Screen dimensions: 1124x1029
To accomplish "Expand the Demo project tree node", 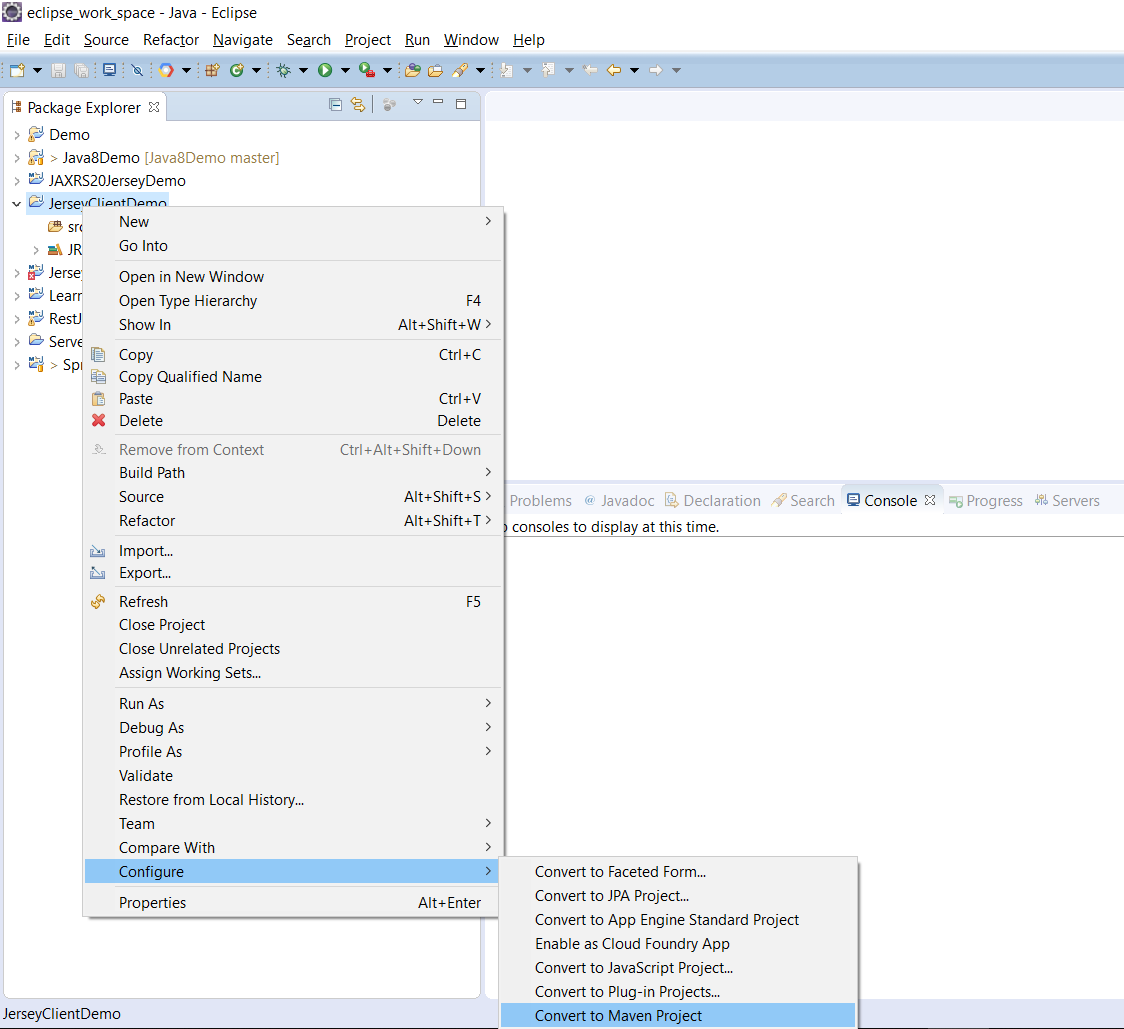I will 17,135.
